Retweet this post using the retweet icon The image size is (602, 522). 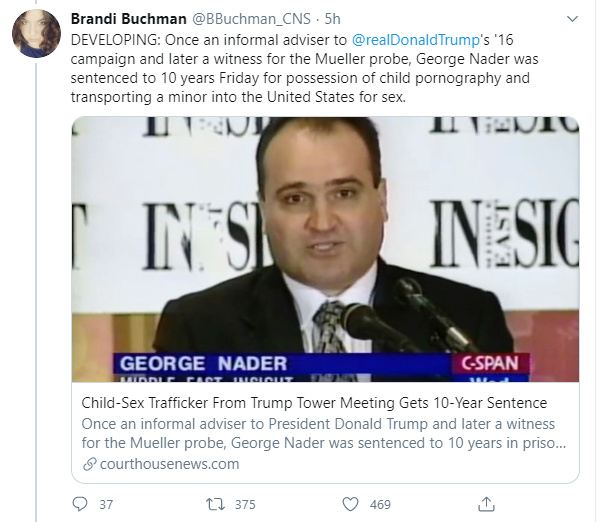[x=215, y=504]
